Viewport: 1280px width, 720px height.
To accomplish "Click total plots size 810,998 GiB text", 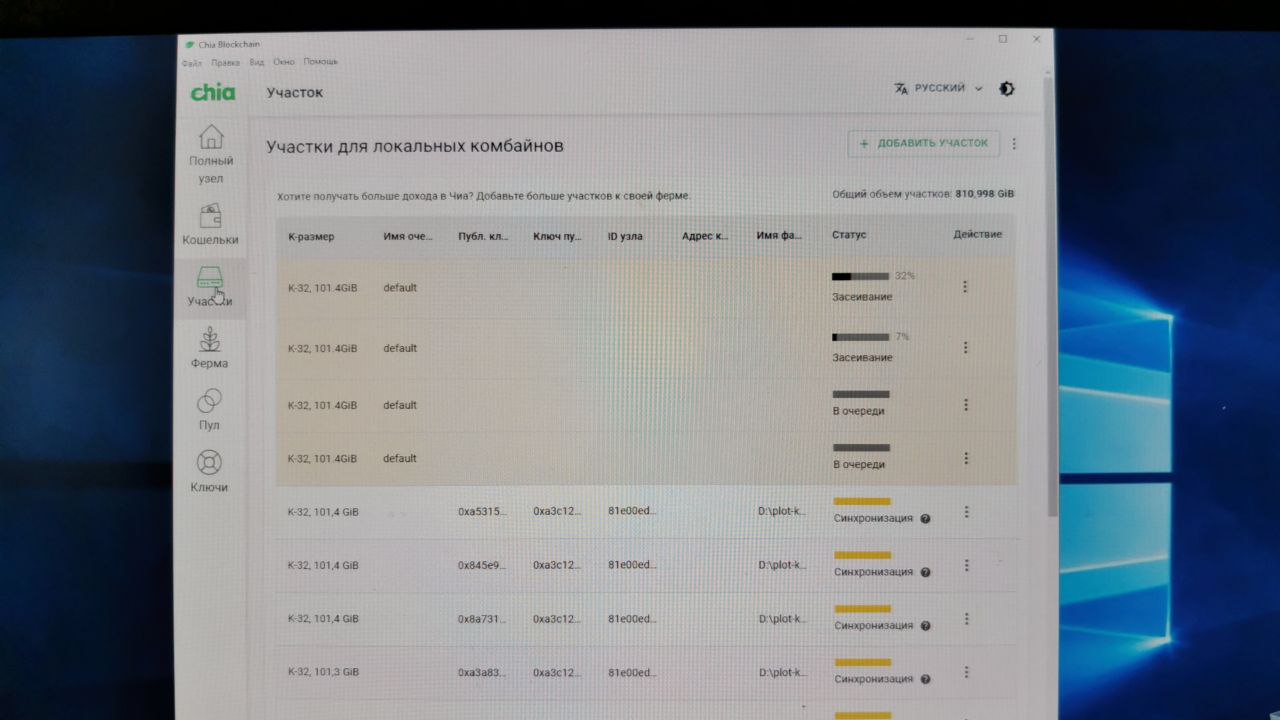I will (985, 194).
